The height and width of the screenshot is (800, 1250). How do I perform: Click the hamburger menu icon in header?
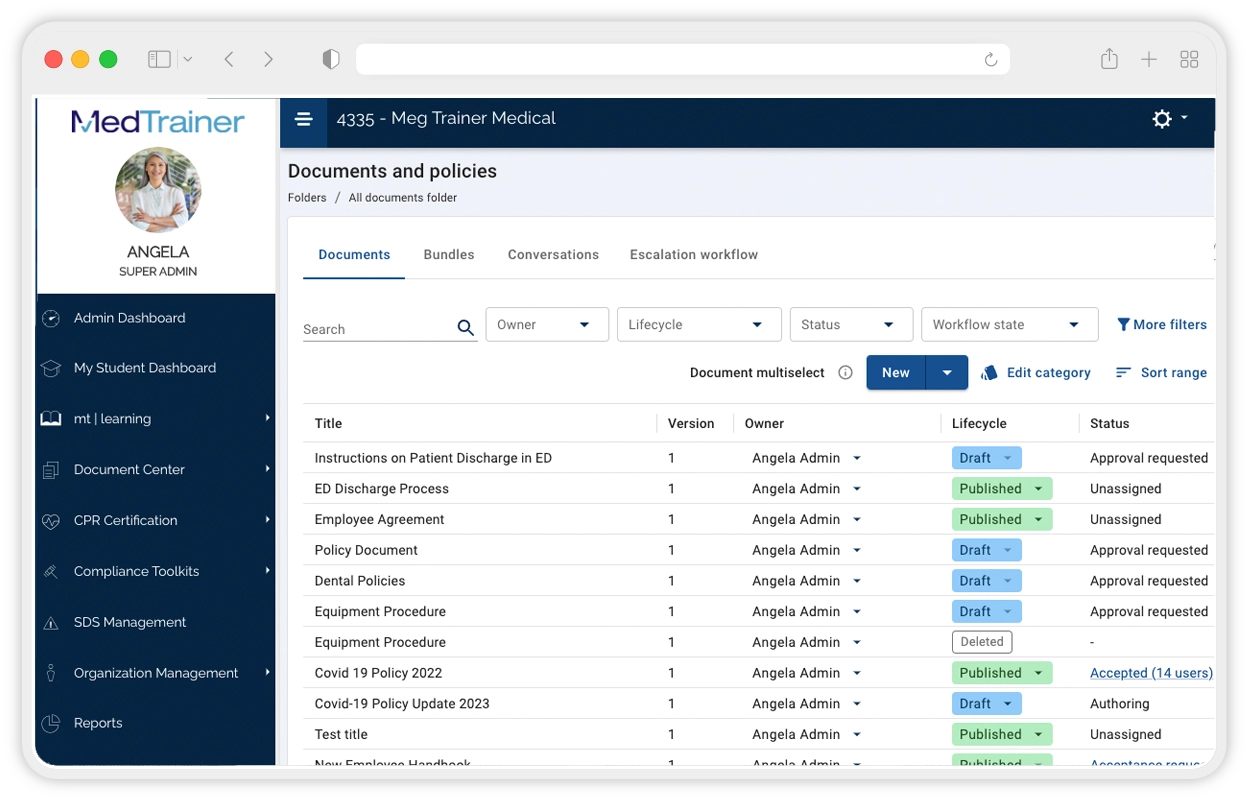304,119
